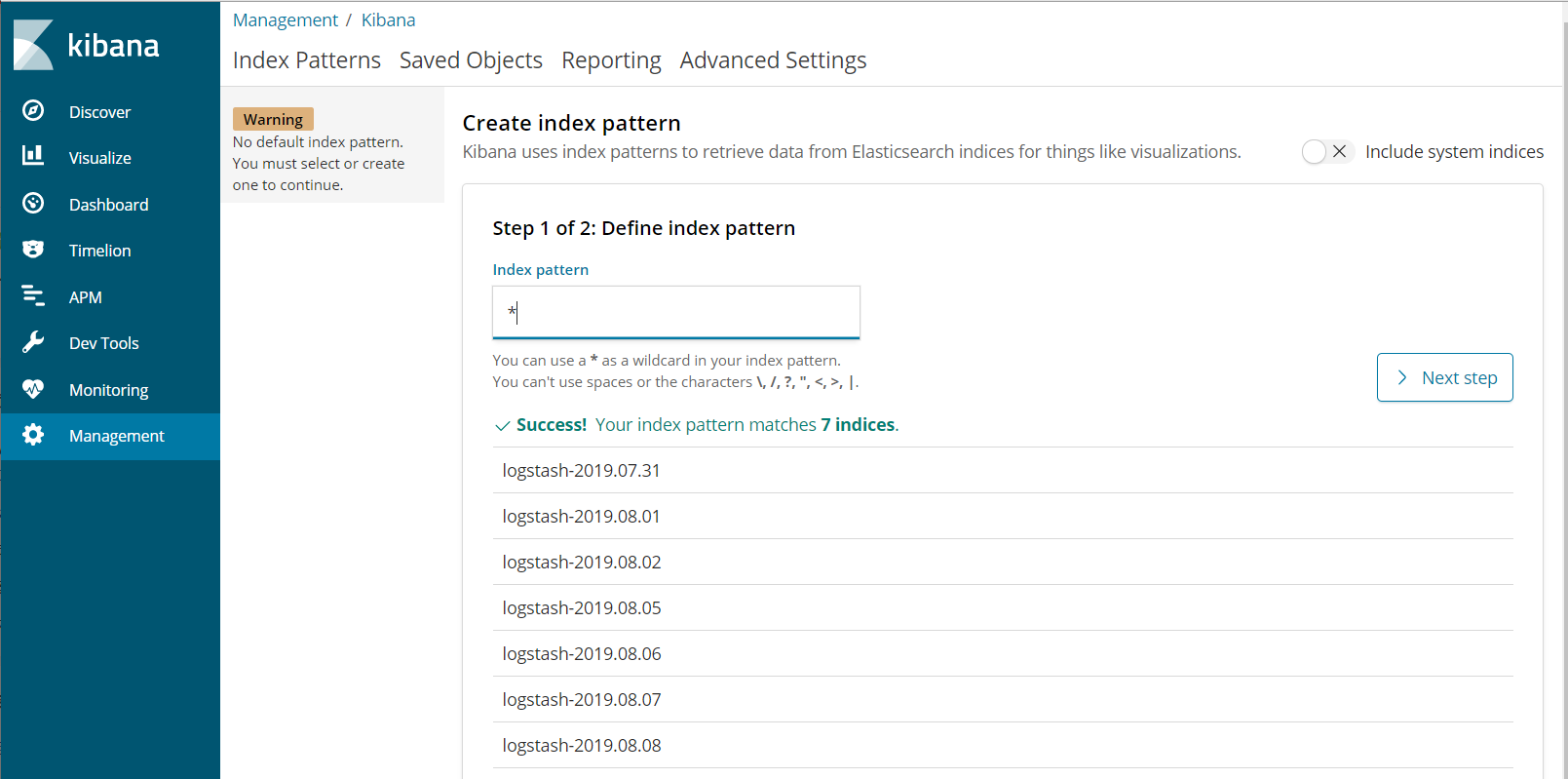The image size is (1568, 779).
Task: Click Management breadcrumb link
Action: 286,19
